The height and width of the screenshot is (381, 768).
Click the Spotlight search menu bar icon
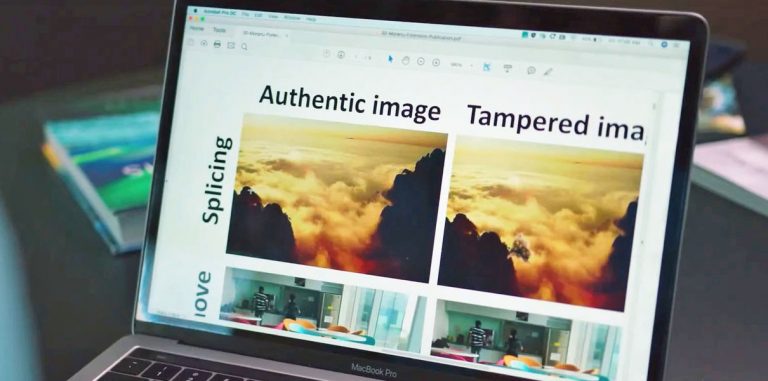click(x=651, y=44)
